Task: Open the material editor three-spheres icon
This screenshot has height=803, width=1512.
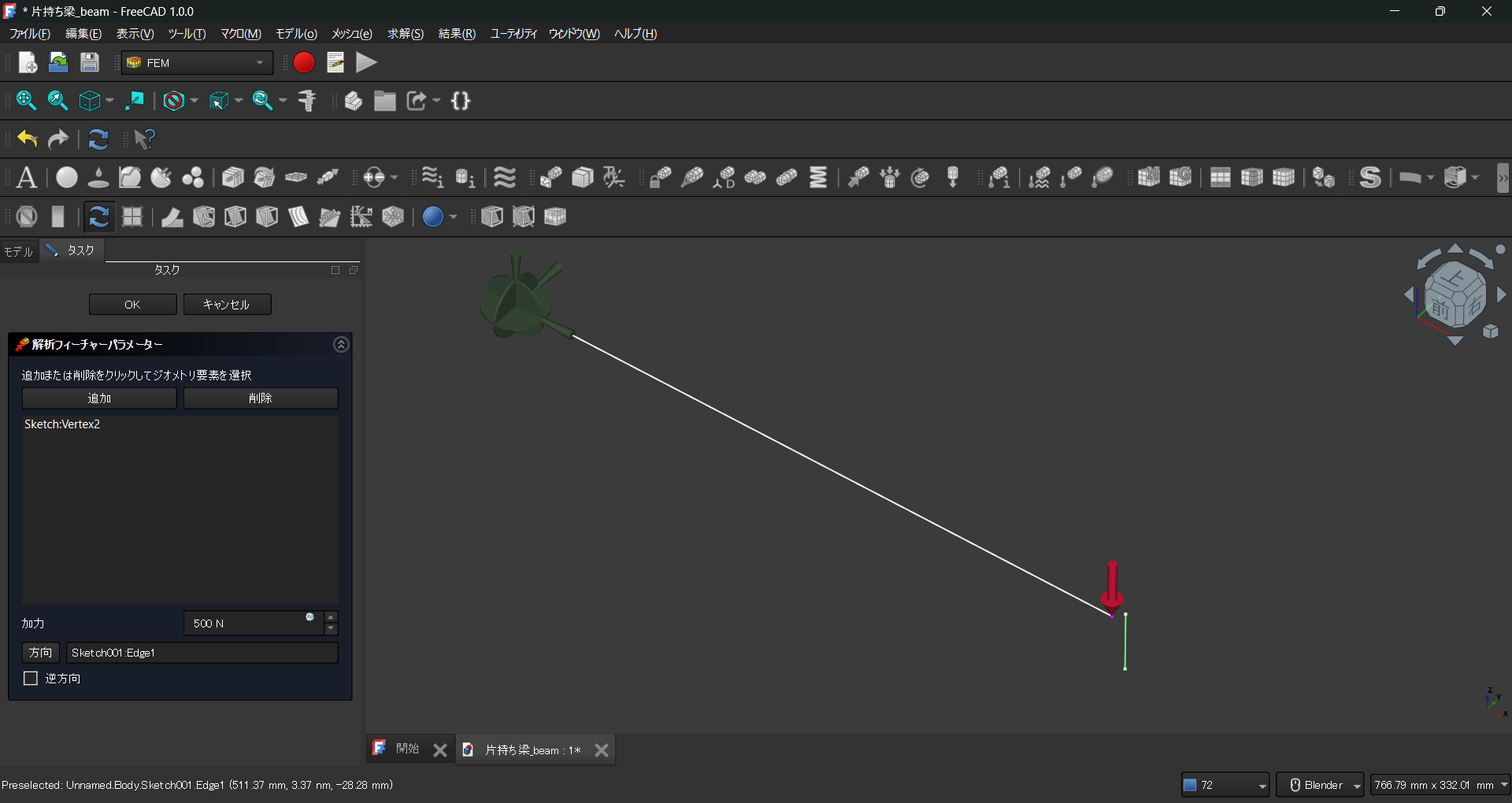Action: click(193, 178)
